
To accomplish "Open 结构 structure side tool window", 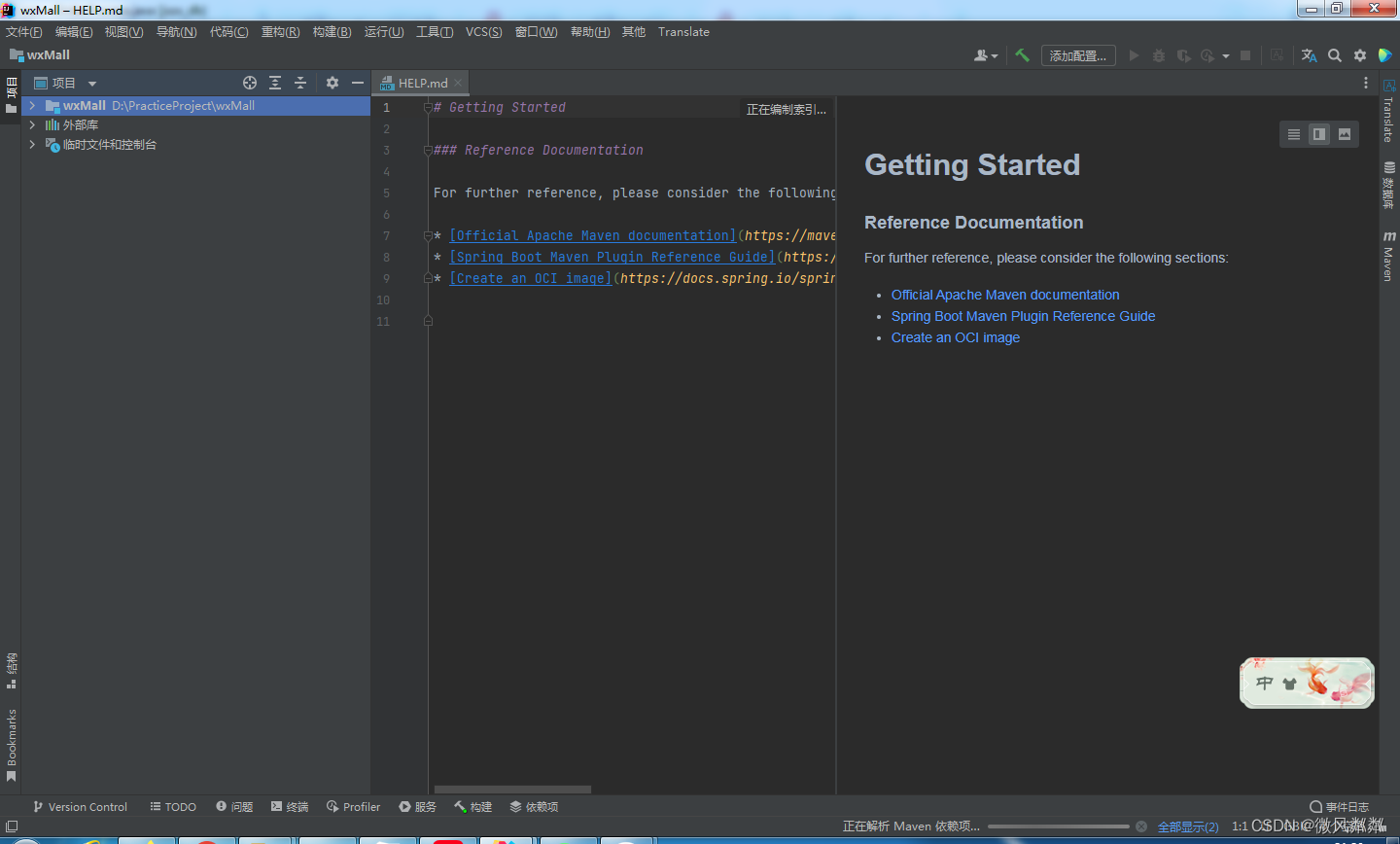I will pyautogui.click(x=12, y=671).
